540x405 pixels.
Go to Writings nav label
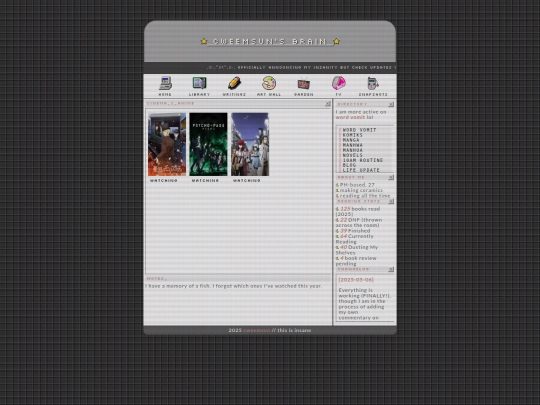(x=234, y=94)
